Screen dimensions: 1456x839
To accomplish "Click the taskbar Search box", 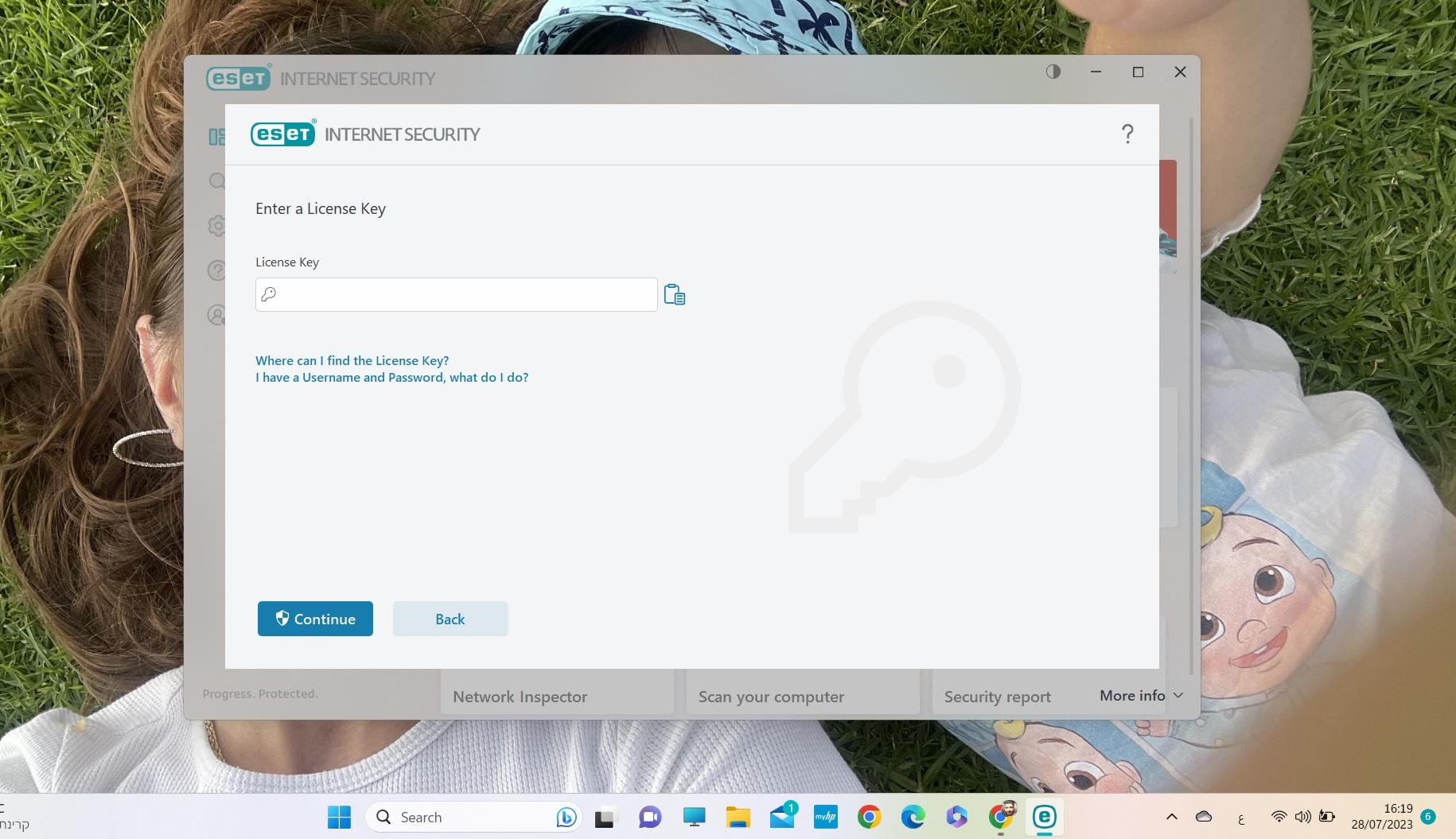I will tap(473, 817).
